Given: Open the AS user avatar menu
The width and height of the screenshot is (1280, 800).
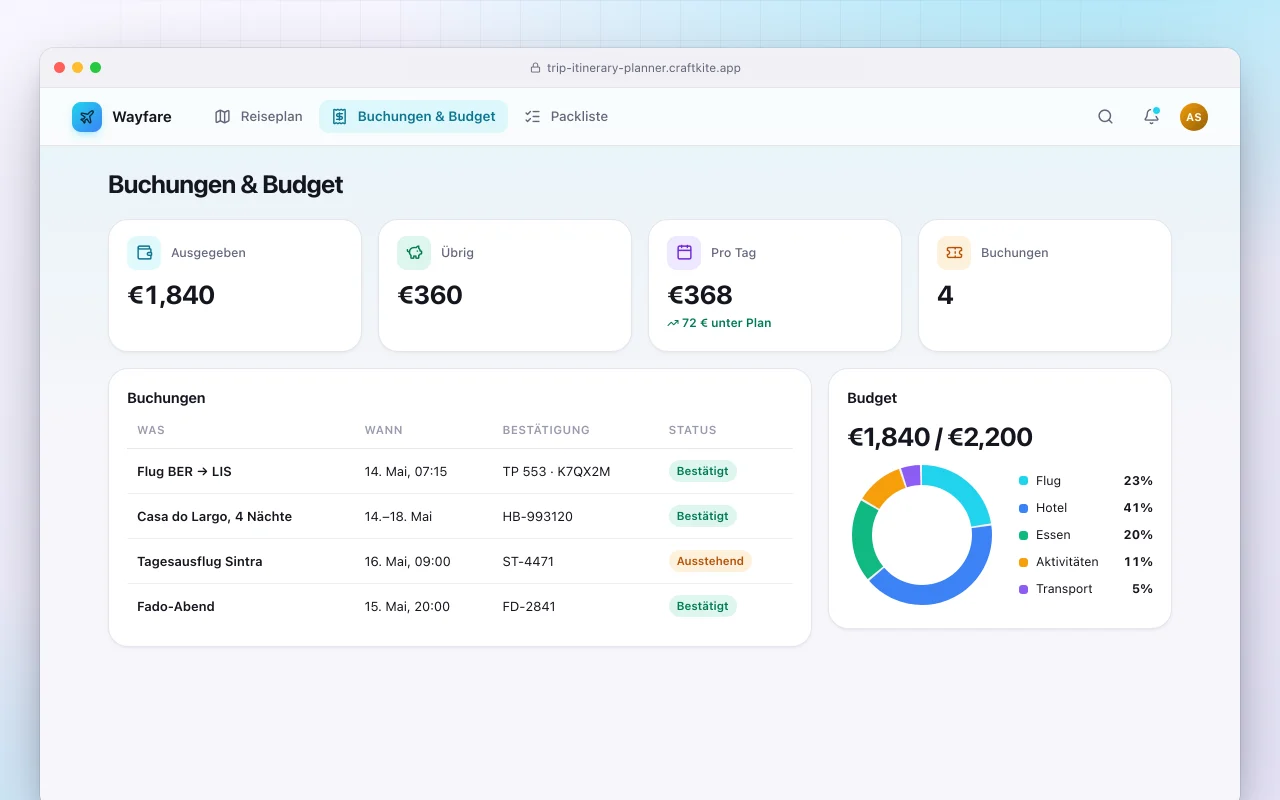Looking at the screenshot, I should 1194,117.
